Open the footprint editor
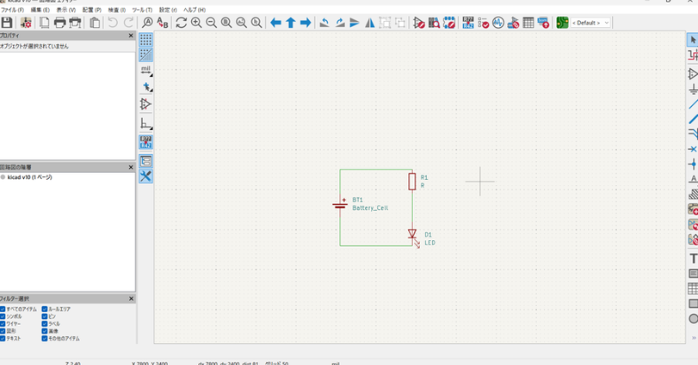 pos(449,22)
